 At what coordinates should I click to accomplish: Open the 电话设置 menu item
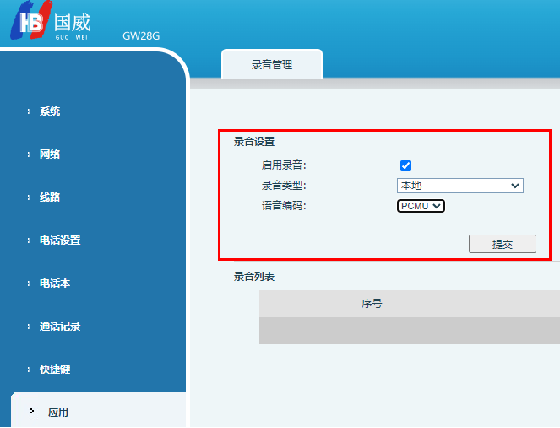click(x=60, y=240)
